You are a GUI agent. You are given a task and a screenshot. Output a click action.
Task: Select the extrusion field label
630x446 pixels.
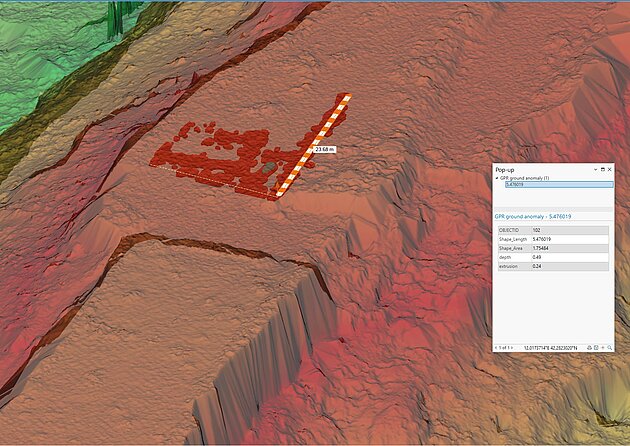508,266
